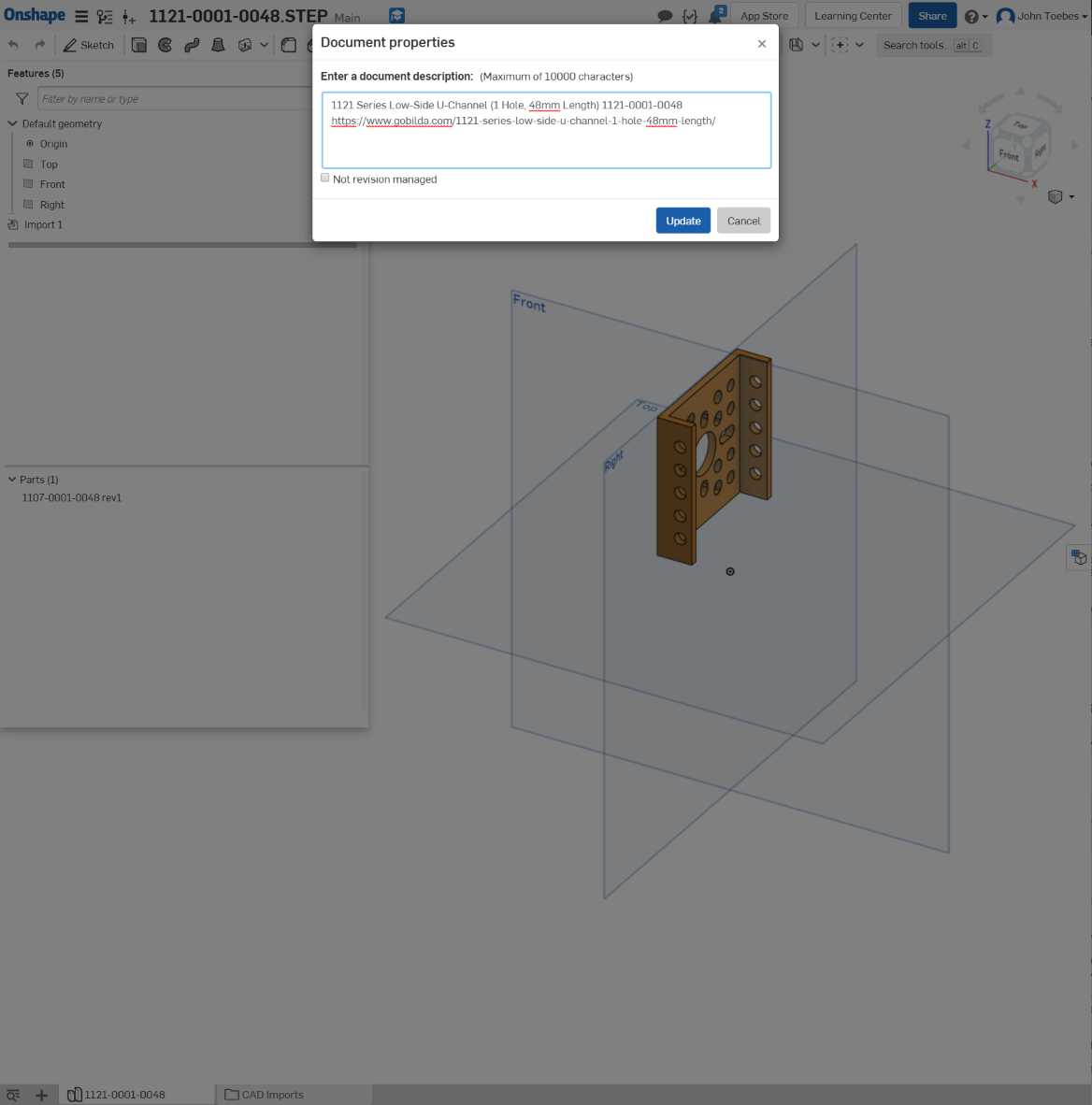The width and height of the screenshot is (1092, 1105).
Task: Click the sheet metal tool icon in toolbar
Action: click(796, 45)
